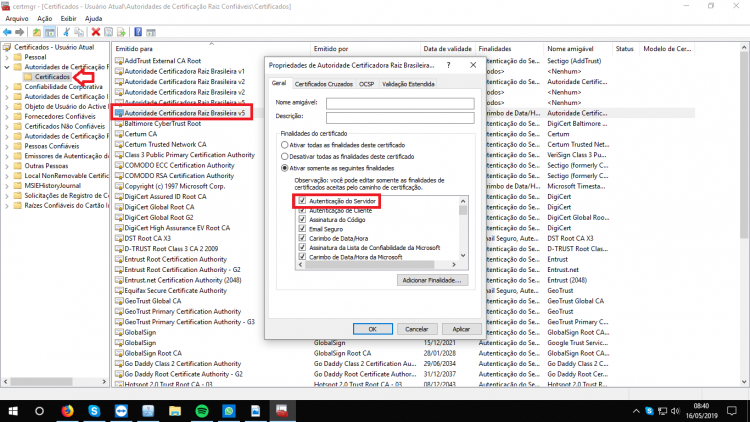Uncheck Assinatura da Lista de Confiabilidade da Microsoft
This screenshot has width=750, height=422.
click(x=302, y=248)
